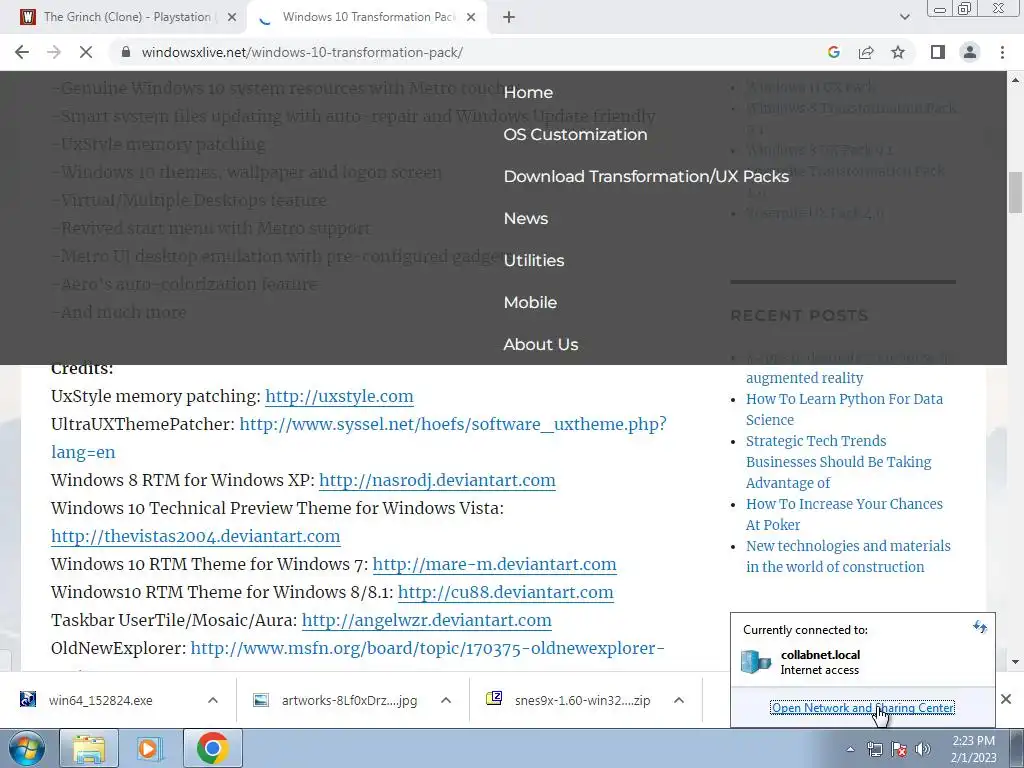Viewport: 1024px width, 768px height.
Task: Show hidden tray icons arrow
Action: (x=850, y=749)
